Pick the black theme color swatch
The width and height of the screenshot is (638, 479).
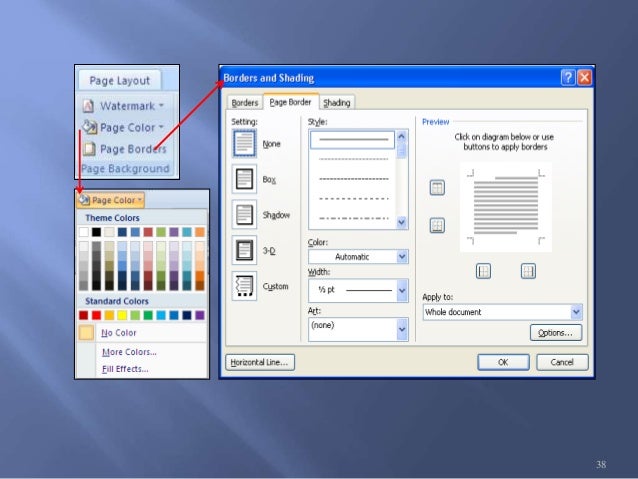[x=96, y=232]
